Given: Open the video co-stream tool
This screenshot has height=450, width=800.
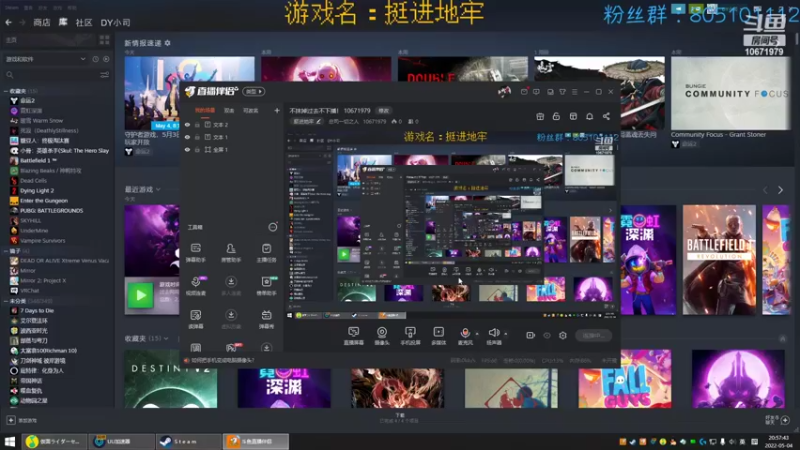Looking at the screenshot, I should point(196,286).
